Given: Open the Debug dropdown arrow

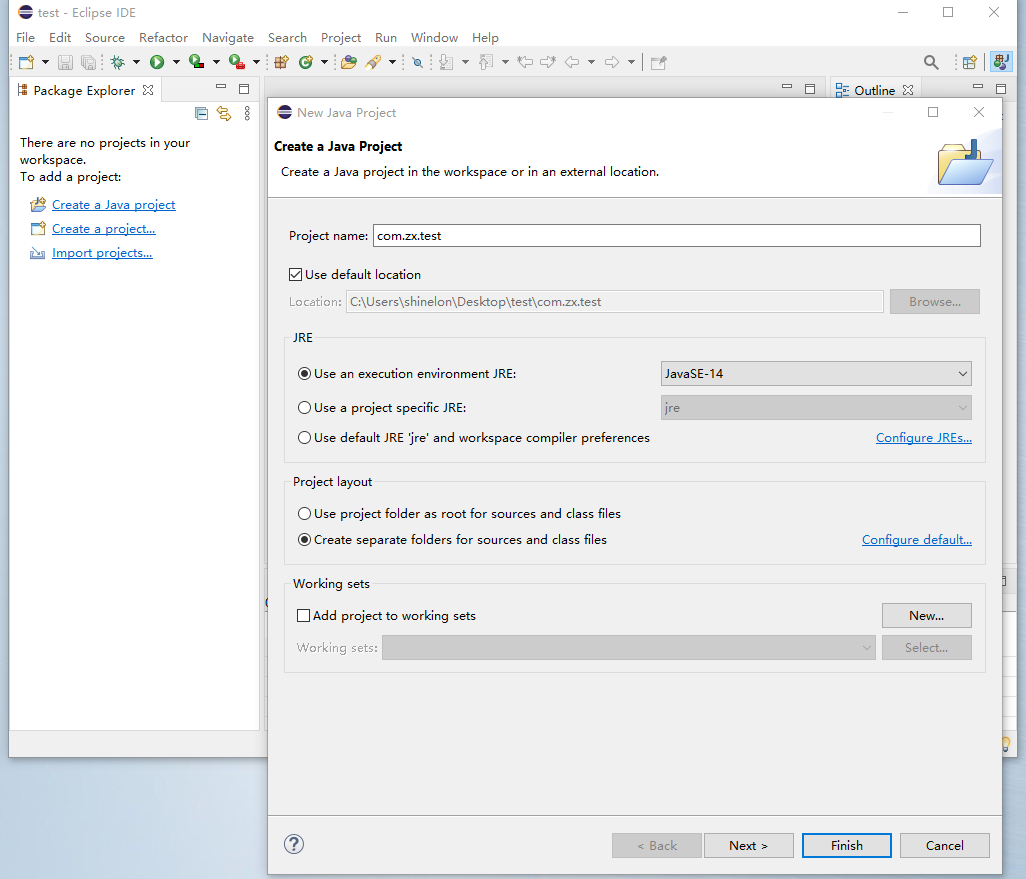Looking at the screenshot, I should 136,62.
